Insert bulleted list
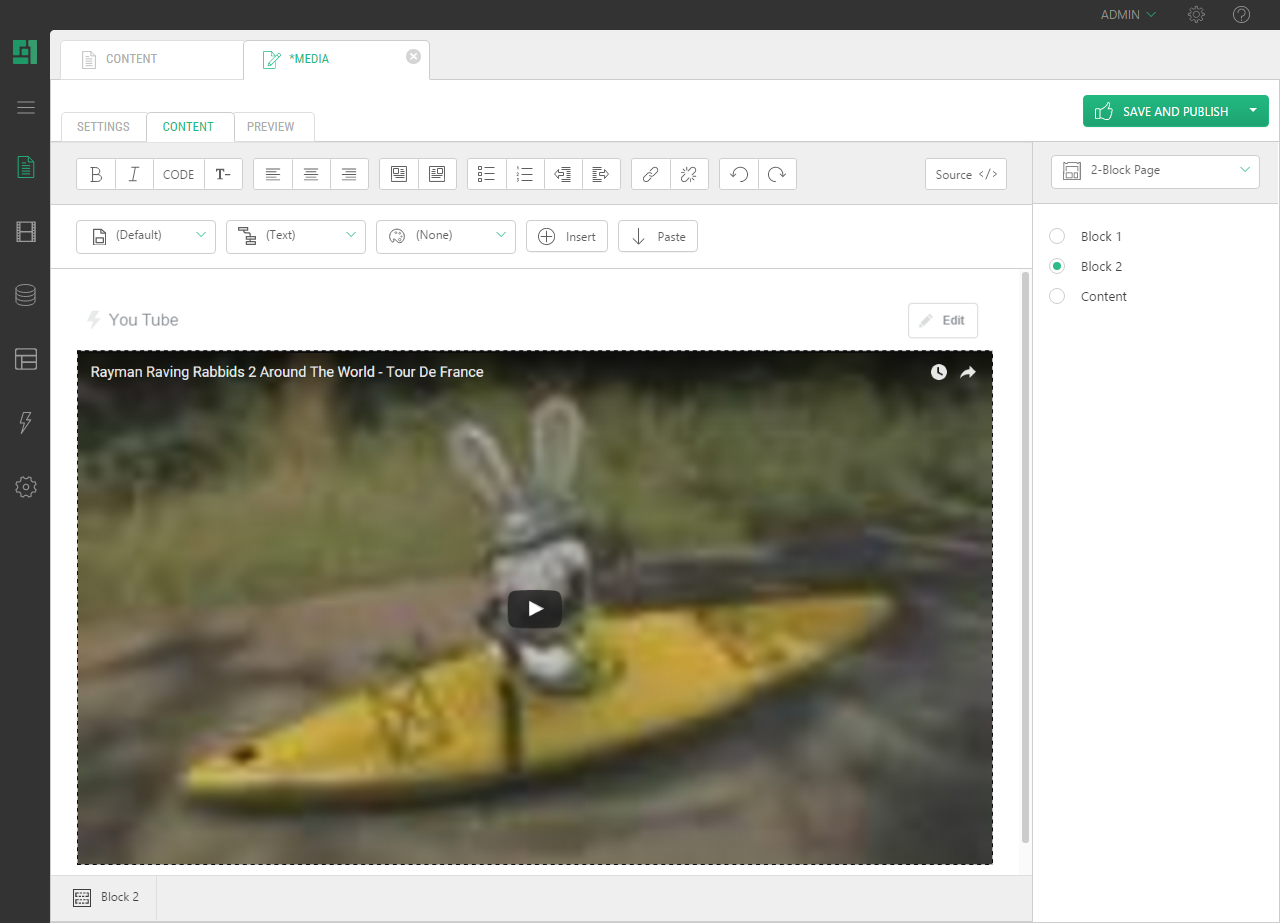The height and width of the screenshot is (923, 1280). point(487,174)
